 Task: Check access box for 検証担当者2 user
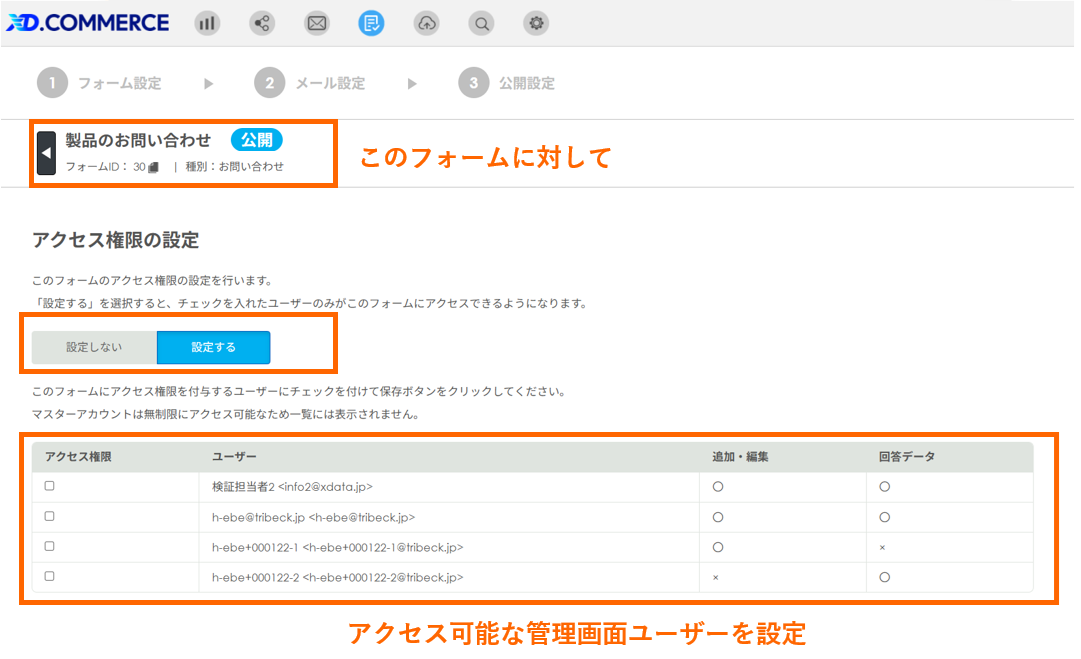point(49,486)
